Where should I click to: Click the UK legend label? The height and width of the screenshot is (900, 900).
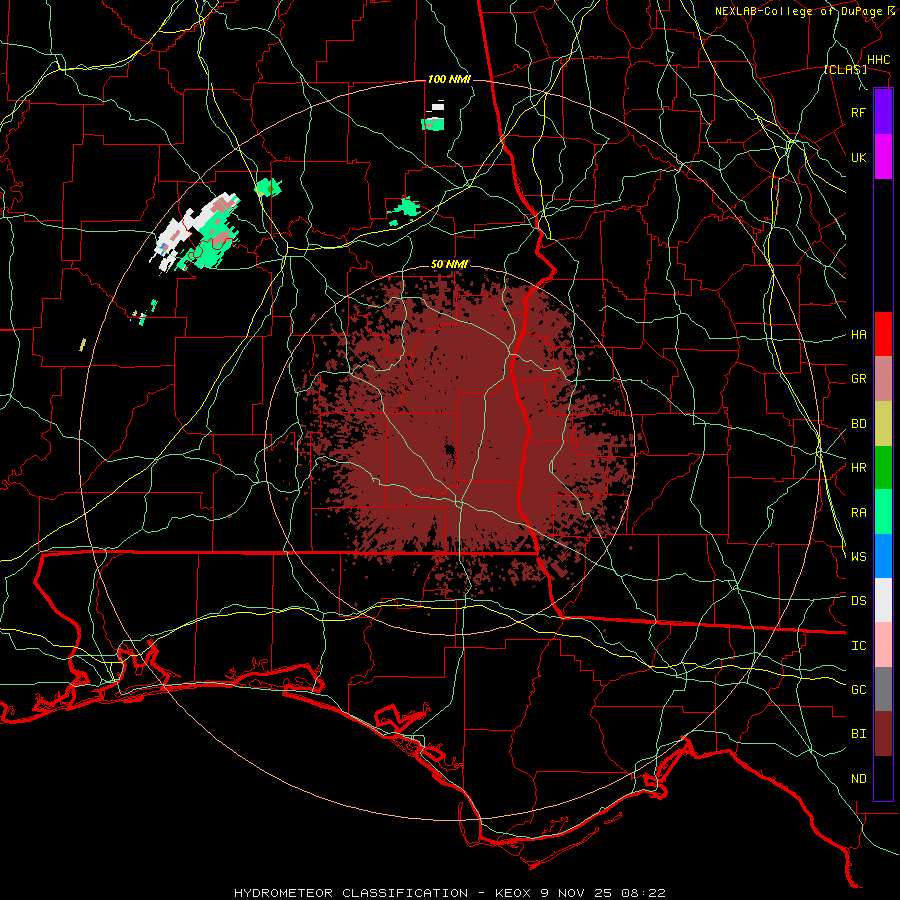[858, 157]
